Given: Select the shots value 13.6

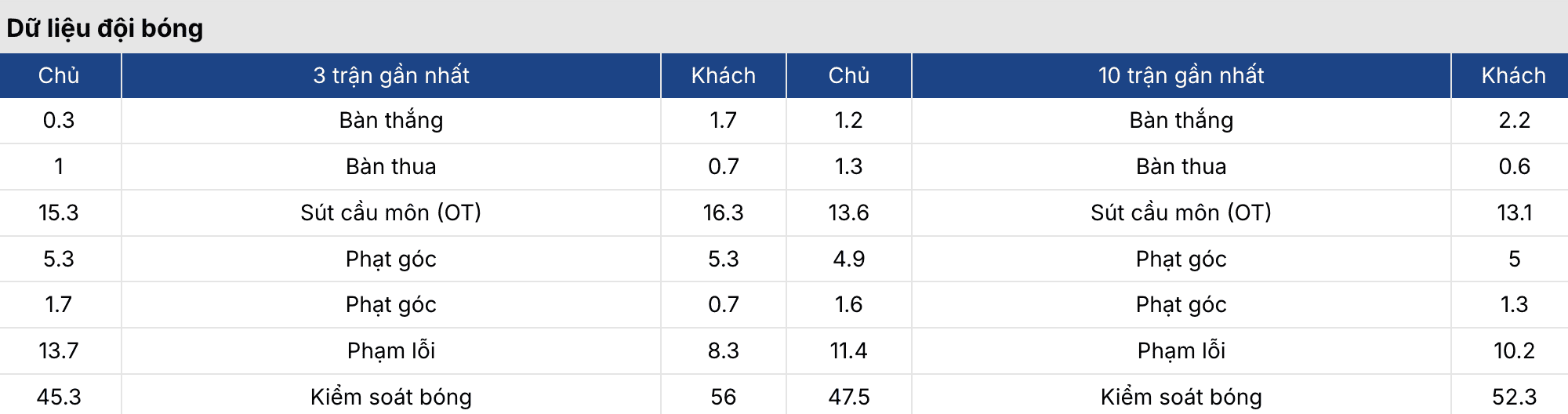Looking at the screenshot, I should click(x=848, y=212).
